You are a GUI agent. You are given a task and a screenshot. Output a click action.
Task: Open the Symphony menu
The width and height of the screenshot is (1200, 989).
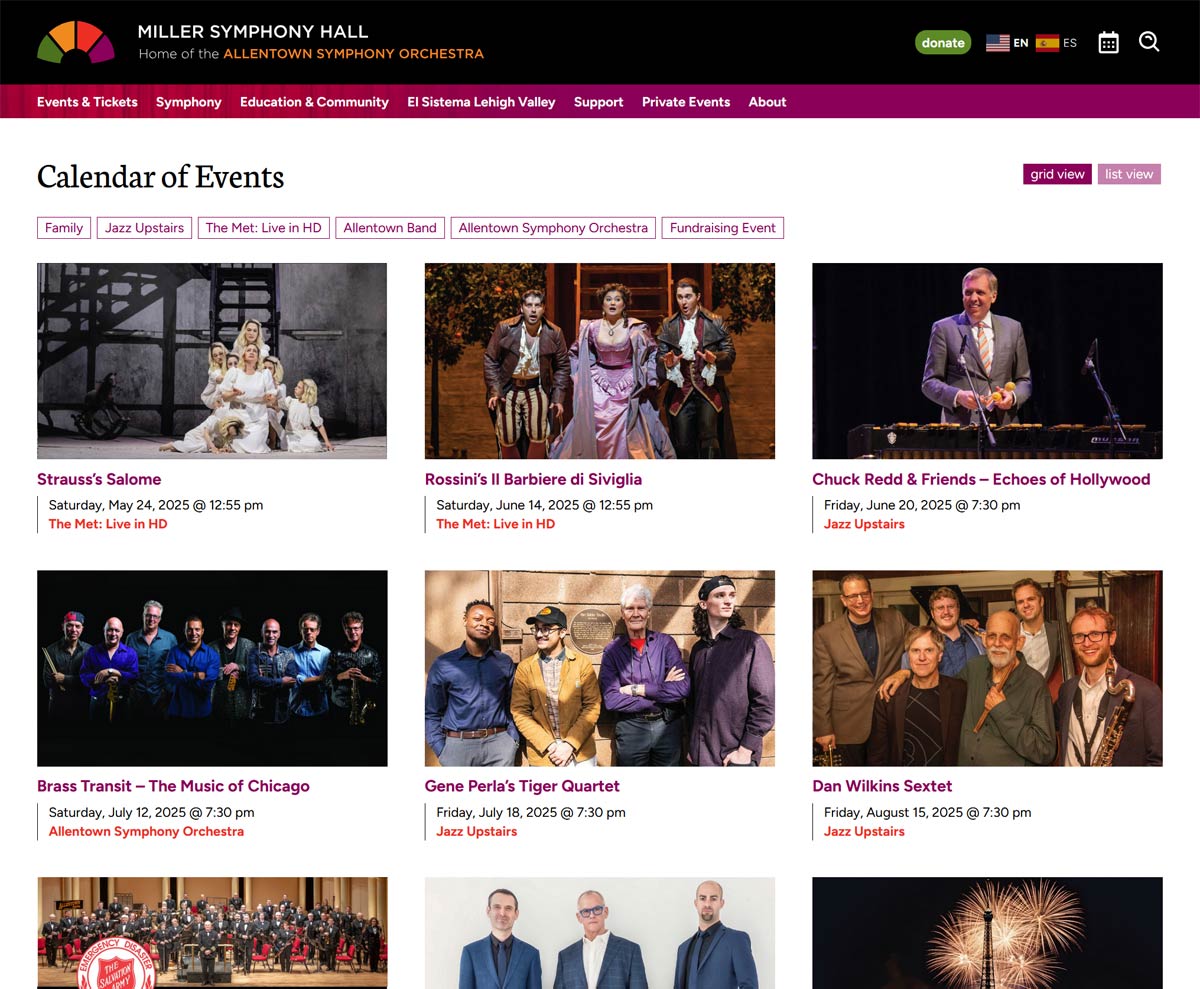point(189,102)
